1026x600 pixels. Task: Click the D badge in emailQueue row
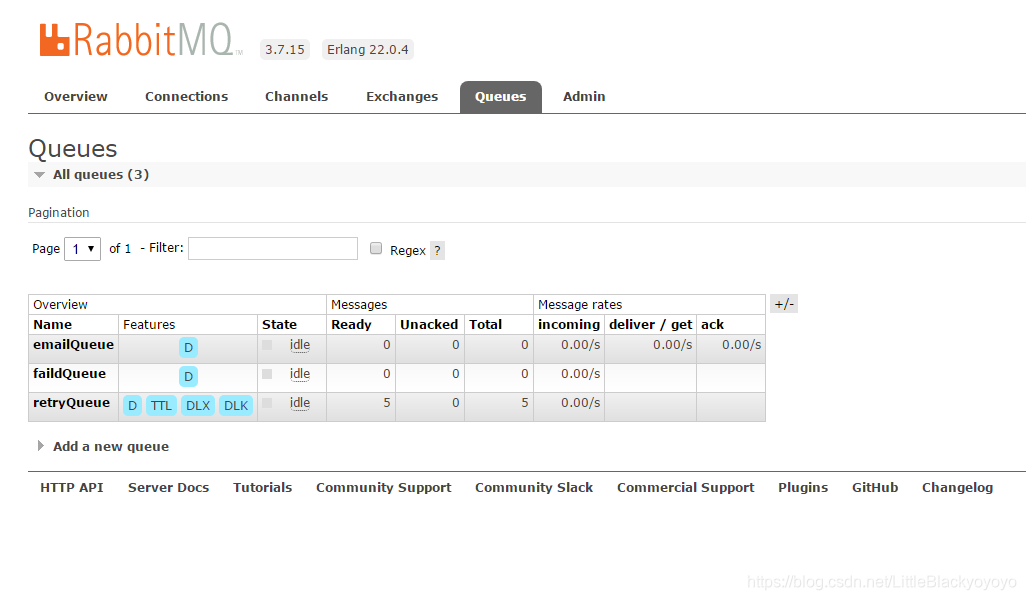188,348
